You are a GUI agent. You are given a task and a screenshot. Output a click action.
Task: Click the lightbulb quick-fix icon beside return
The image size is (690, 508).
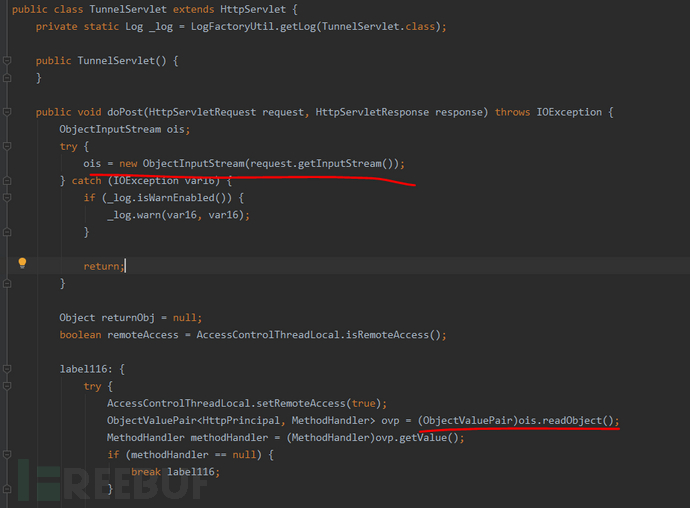[22, 263]
